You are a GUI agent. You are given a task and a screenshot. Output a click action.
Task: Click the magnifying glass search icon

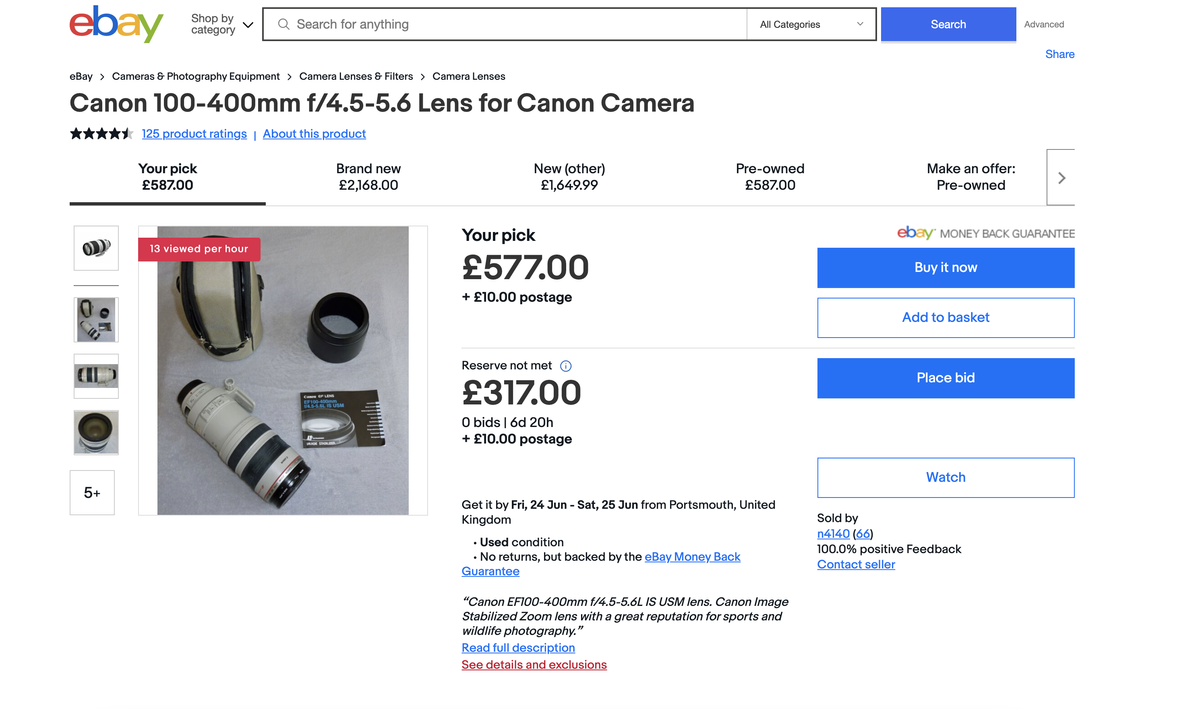[282, 24]
